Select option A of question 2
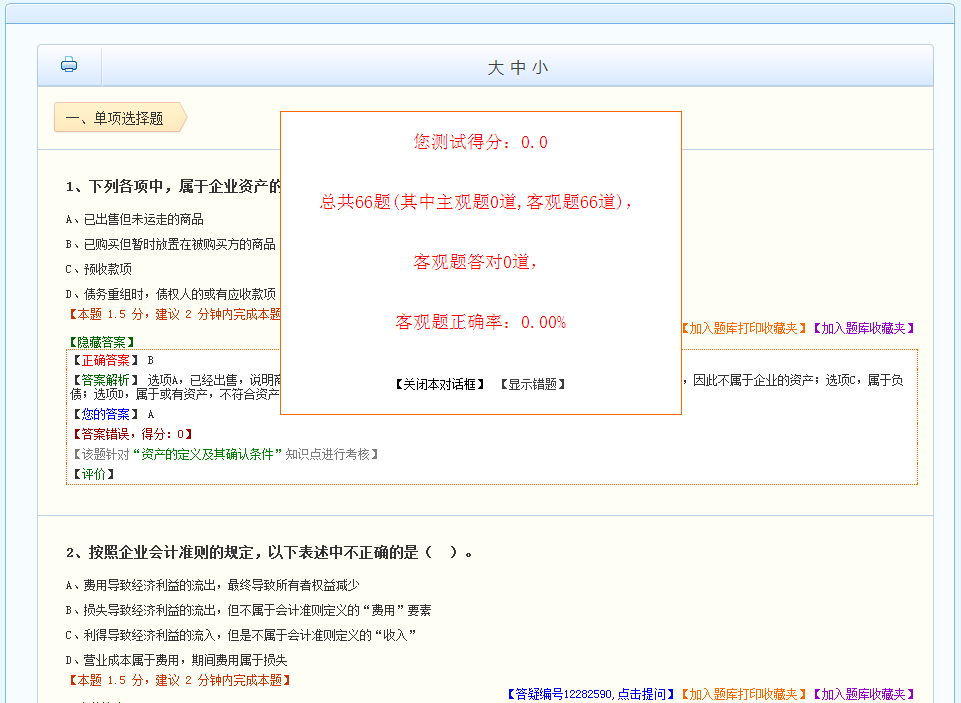Screen dimensions: 961x703 (212, 585)
